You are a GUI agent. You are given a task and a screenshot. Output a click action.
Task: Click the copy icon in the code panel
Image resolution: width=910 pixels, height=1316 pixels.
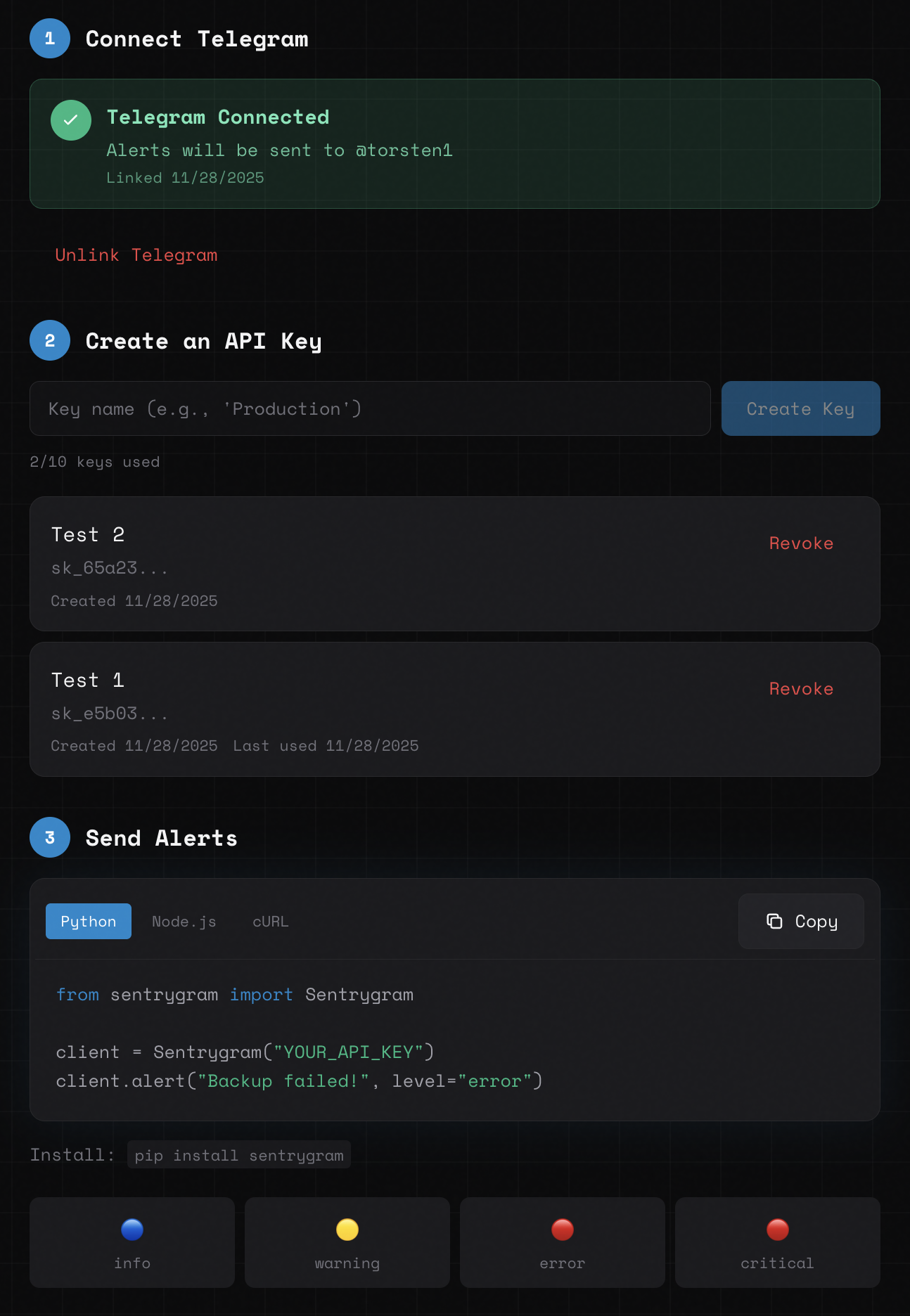point(775,921)
